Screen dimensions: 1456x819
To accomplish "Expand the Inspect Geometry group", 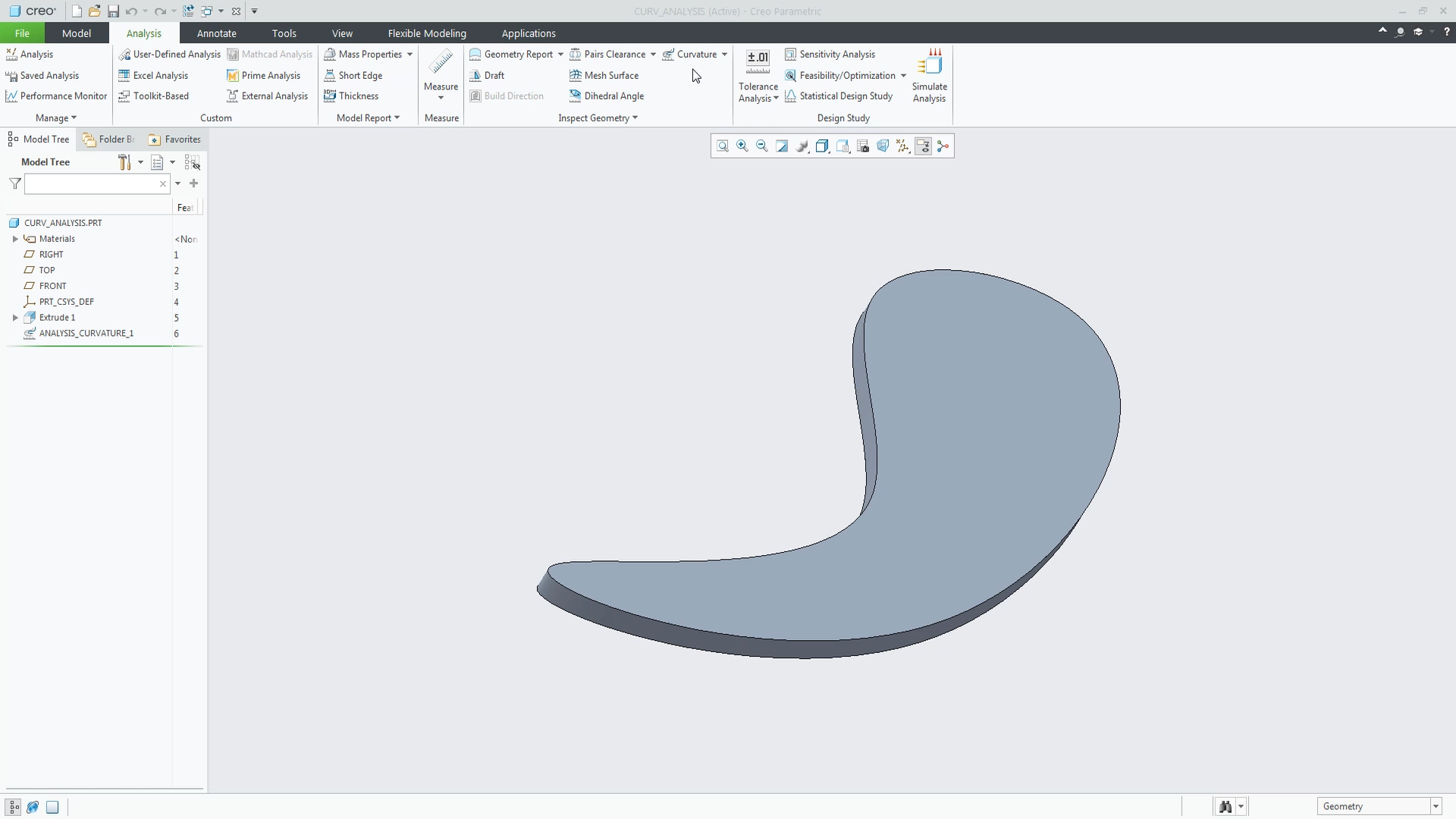I will click(598, 118).
